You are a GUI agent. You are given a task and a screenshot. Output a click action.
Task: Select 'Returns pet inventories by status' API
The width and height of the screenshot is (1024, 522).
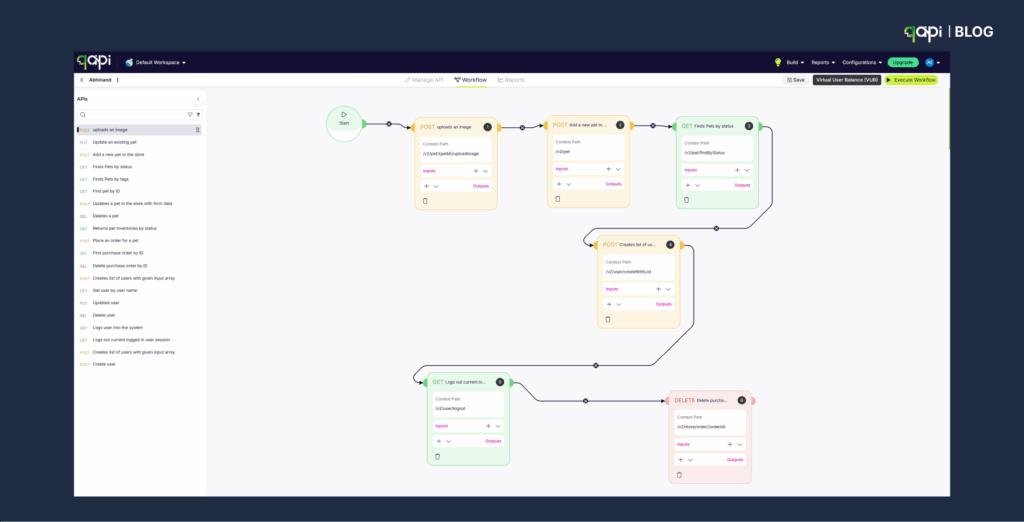[x=125, y=229]
